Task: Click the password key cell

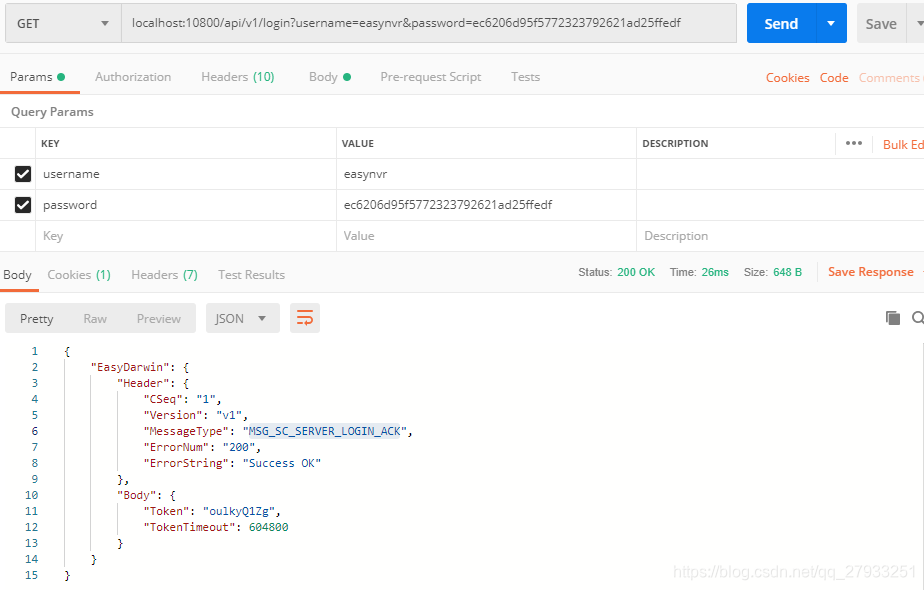Action: pyautogui.click(x=186, y=205)
